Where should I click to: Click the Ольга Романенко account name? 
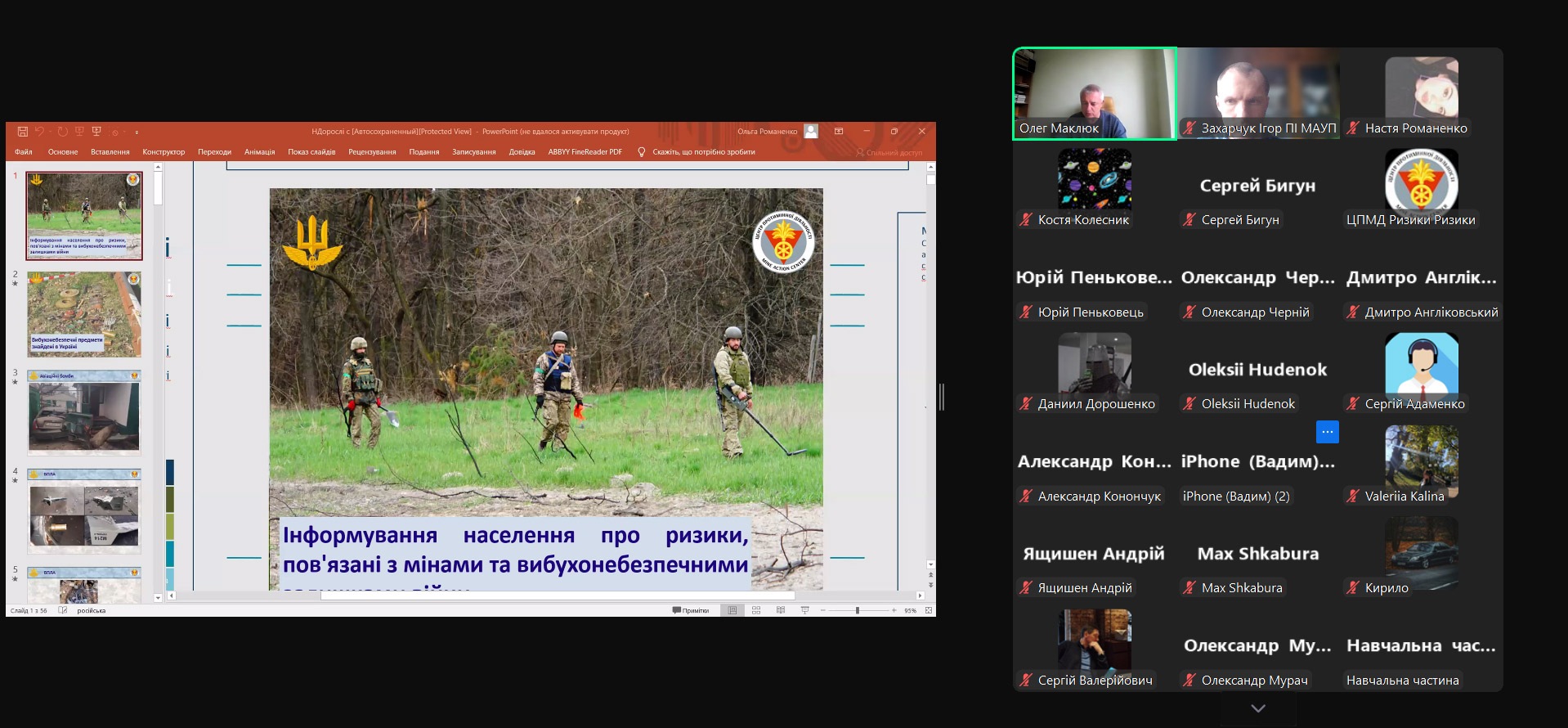[x=767, y=132]
